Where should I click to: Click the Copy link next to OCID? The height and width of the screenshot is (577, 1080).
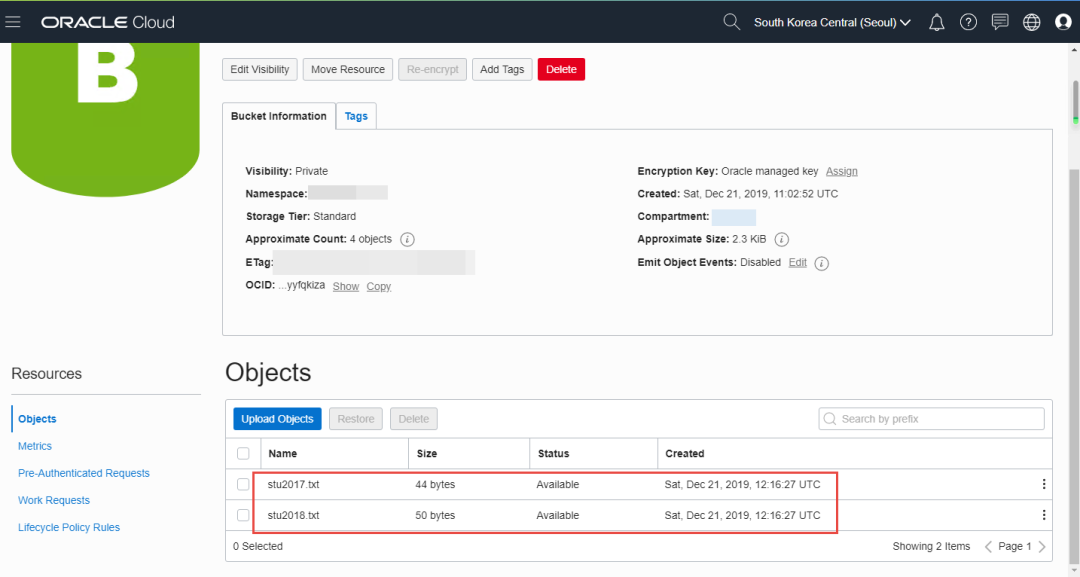tap(378, 287)
